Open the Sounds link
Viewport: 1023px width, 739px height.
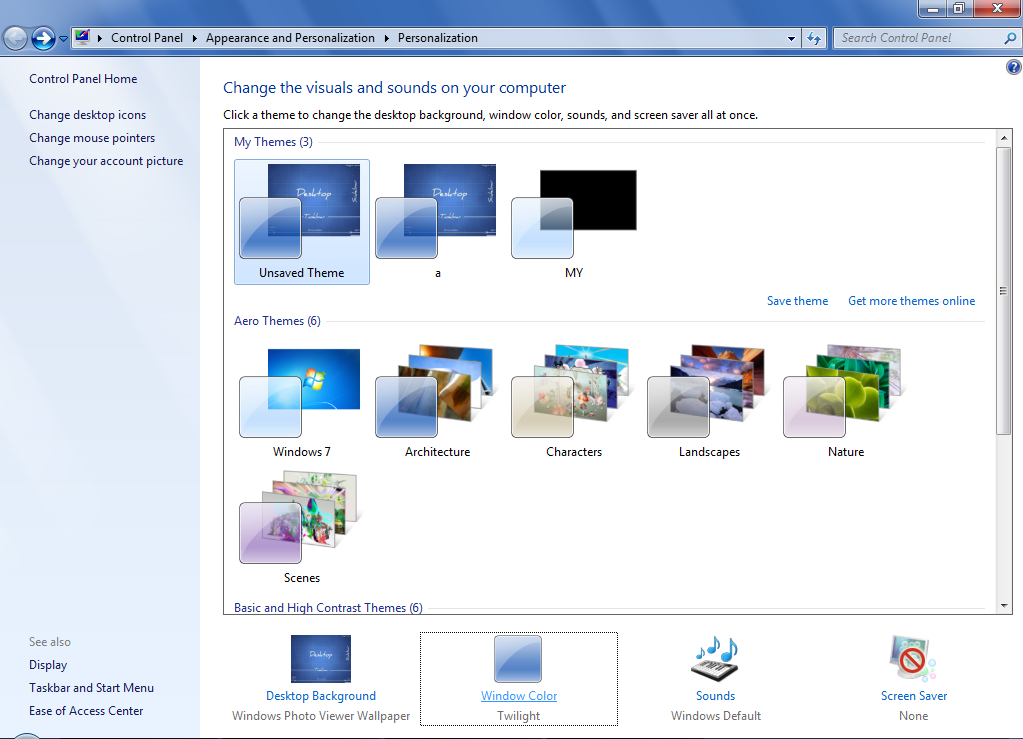715,696
